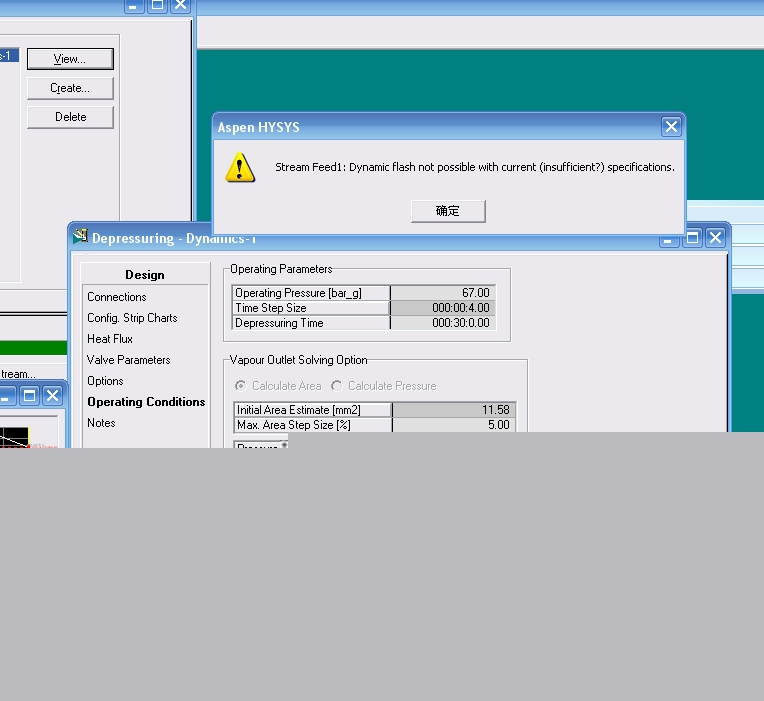The width and height of the screenshot is (764, 701).
Task: Open the Valve Parameters page
Action: pos(128,360)
